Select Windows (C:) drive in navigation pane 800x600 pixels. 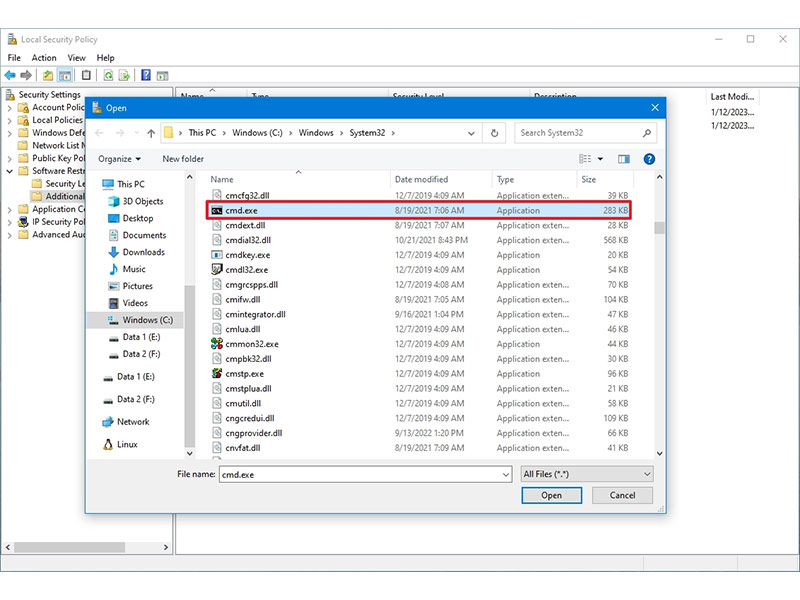[x=140, y=320]
